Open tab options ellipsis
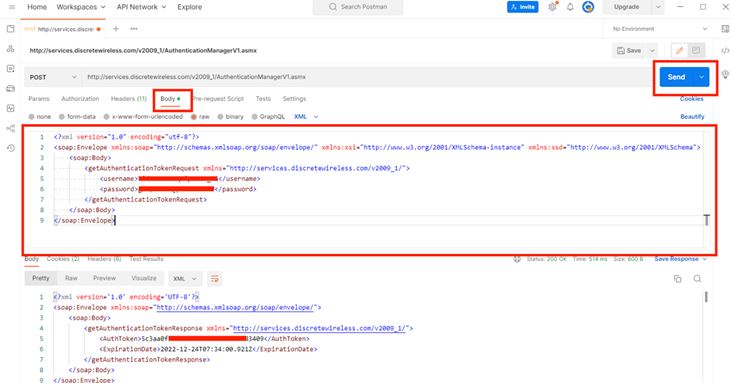This screenshot has height=383, width=731. (x=134, y=29)
